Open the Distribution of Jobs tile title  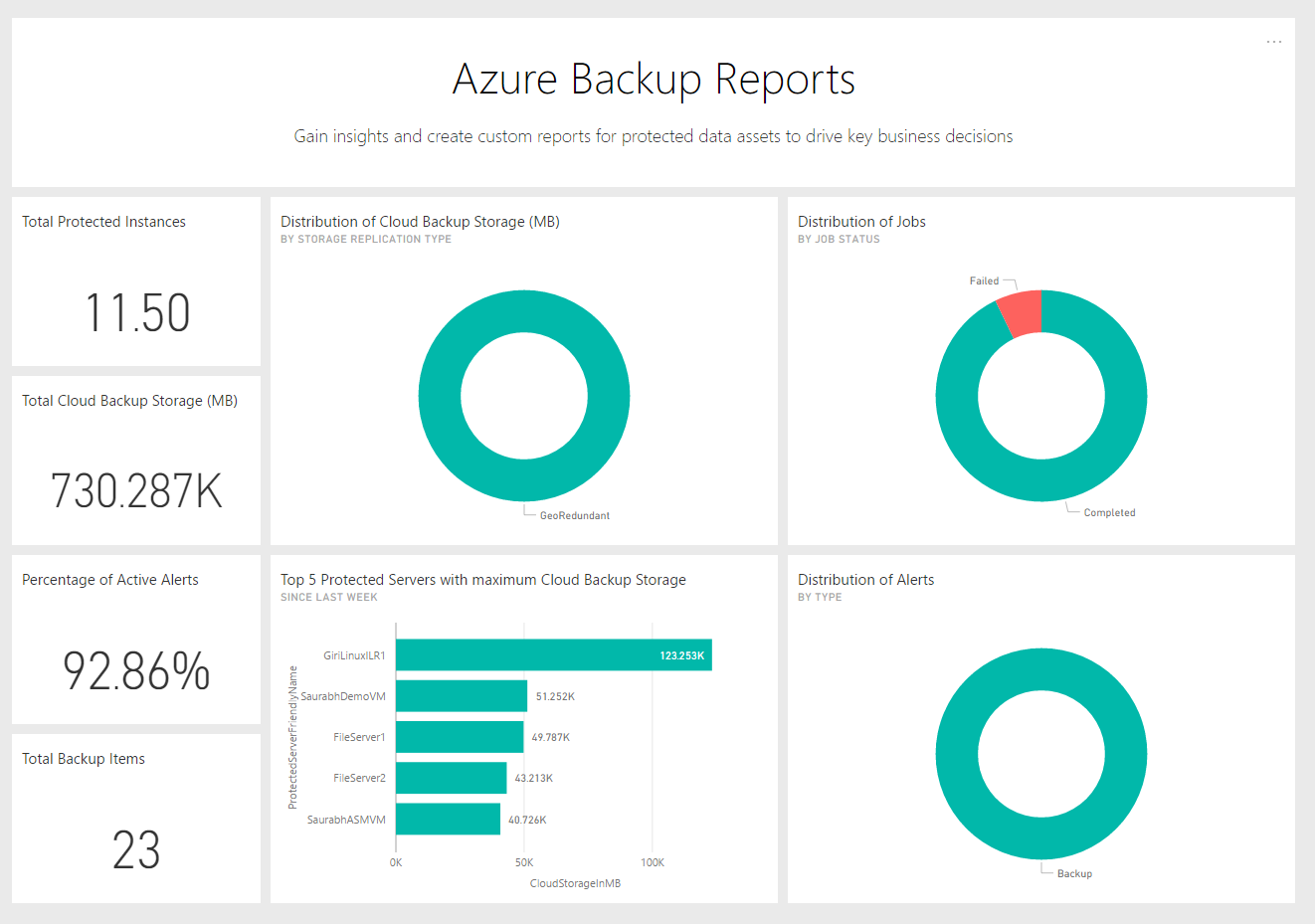click(861, 222)
